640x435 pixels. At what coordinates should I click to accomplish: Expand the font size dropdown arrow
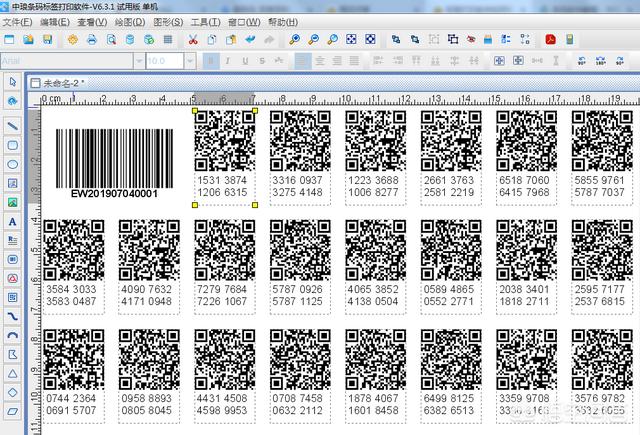click(190, 61)
